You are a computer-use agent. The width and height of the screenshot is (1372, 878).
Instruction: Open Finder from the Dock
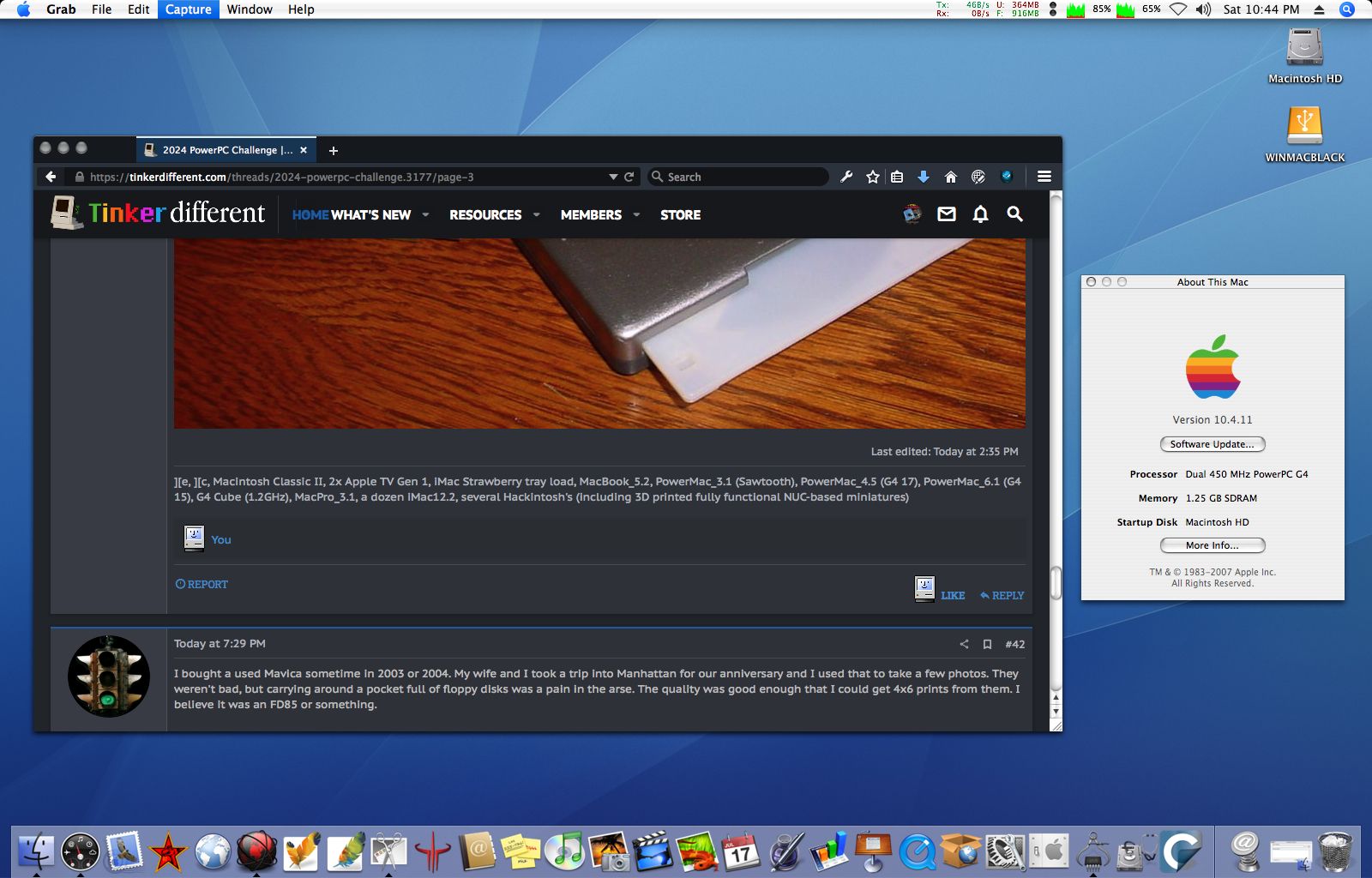(36, 852)
